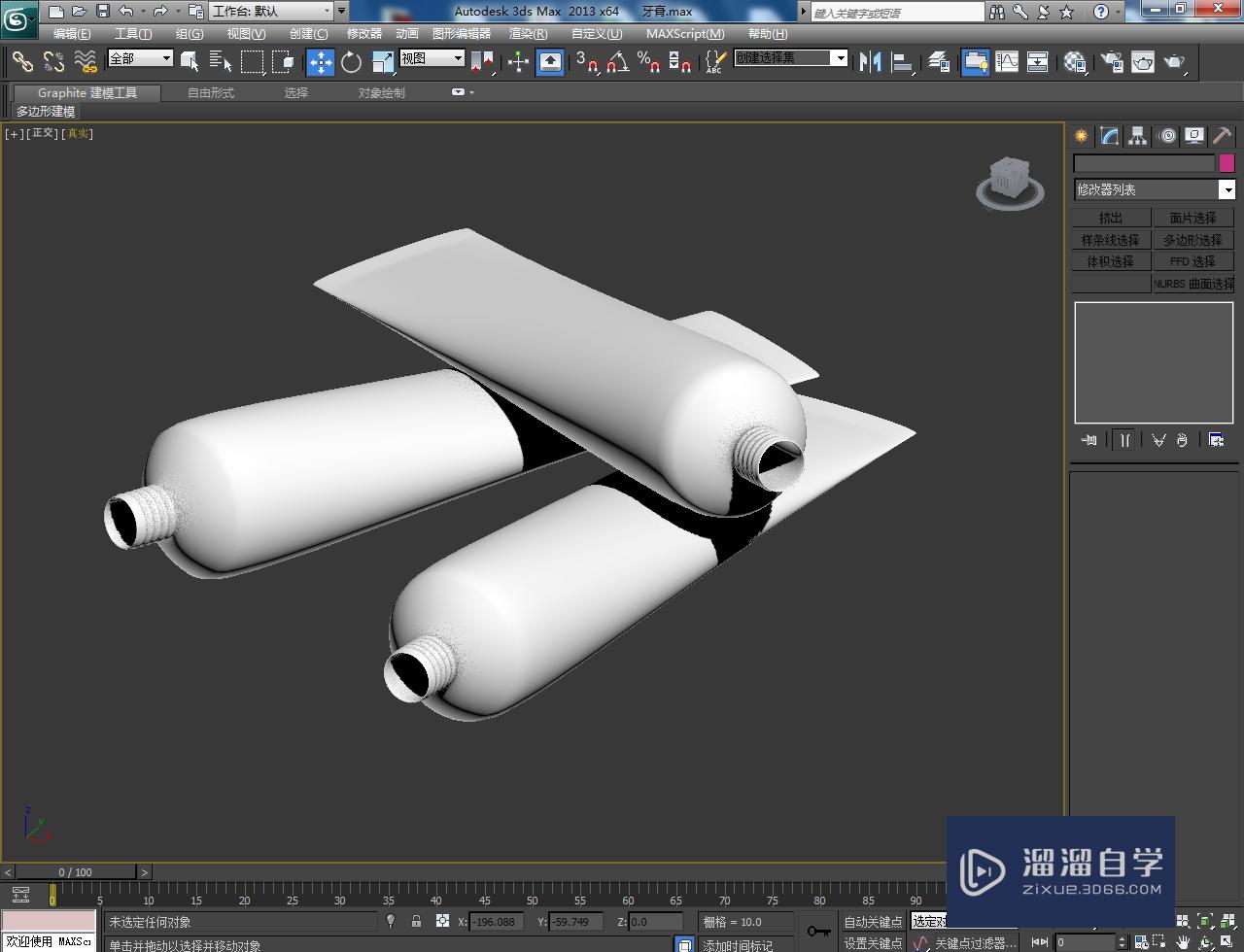Switch to the 自由形式 ribbon tab

click(211, 92)
